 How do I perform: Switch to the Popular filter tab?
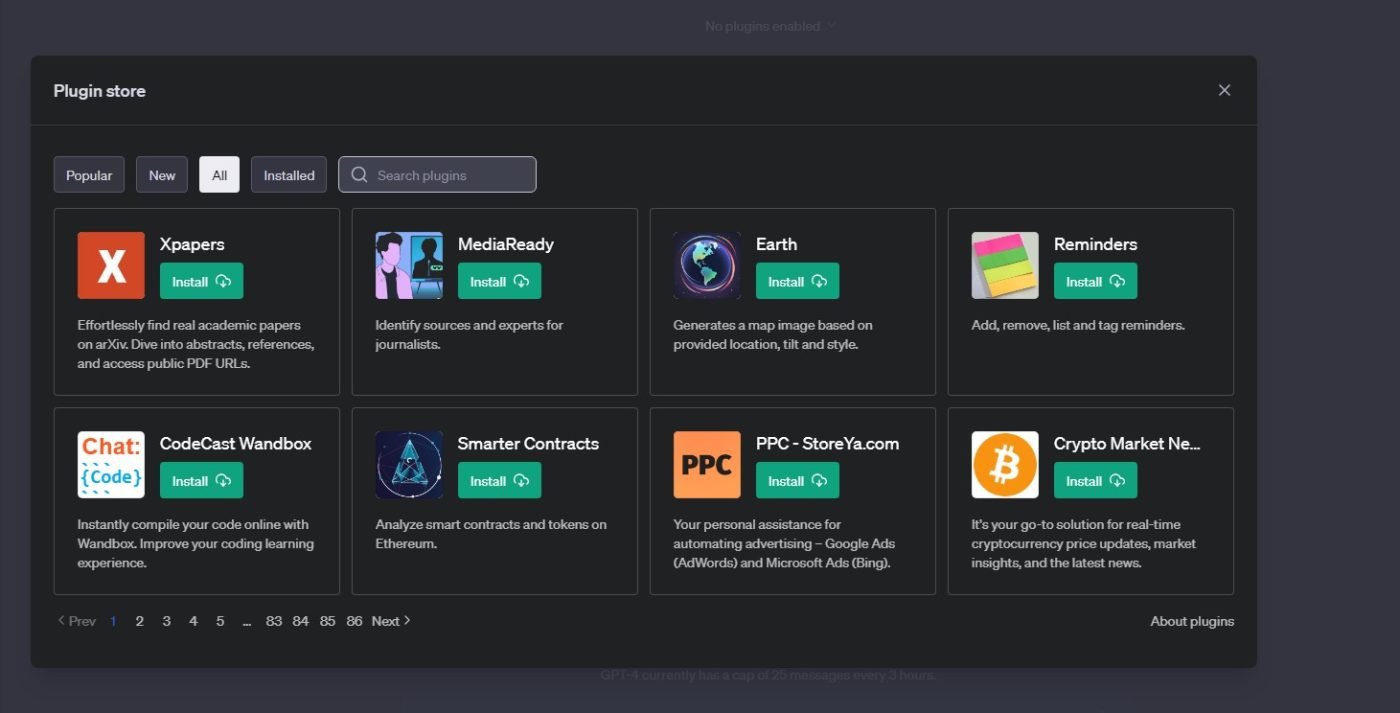click(89, 175)
